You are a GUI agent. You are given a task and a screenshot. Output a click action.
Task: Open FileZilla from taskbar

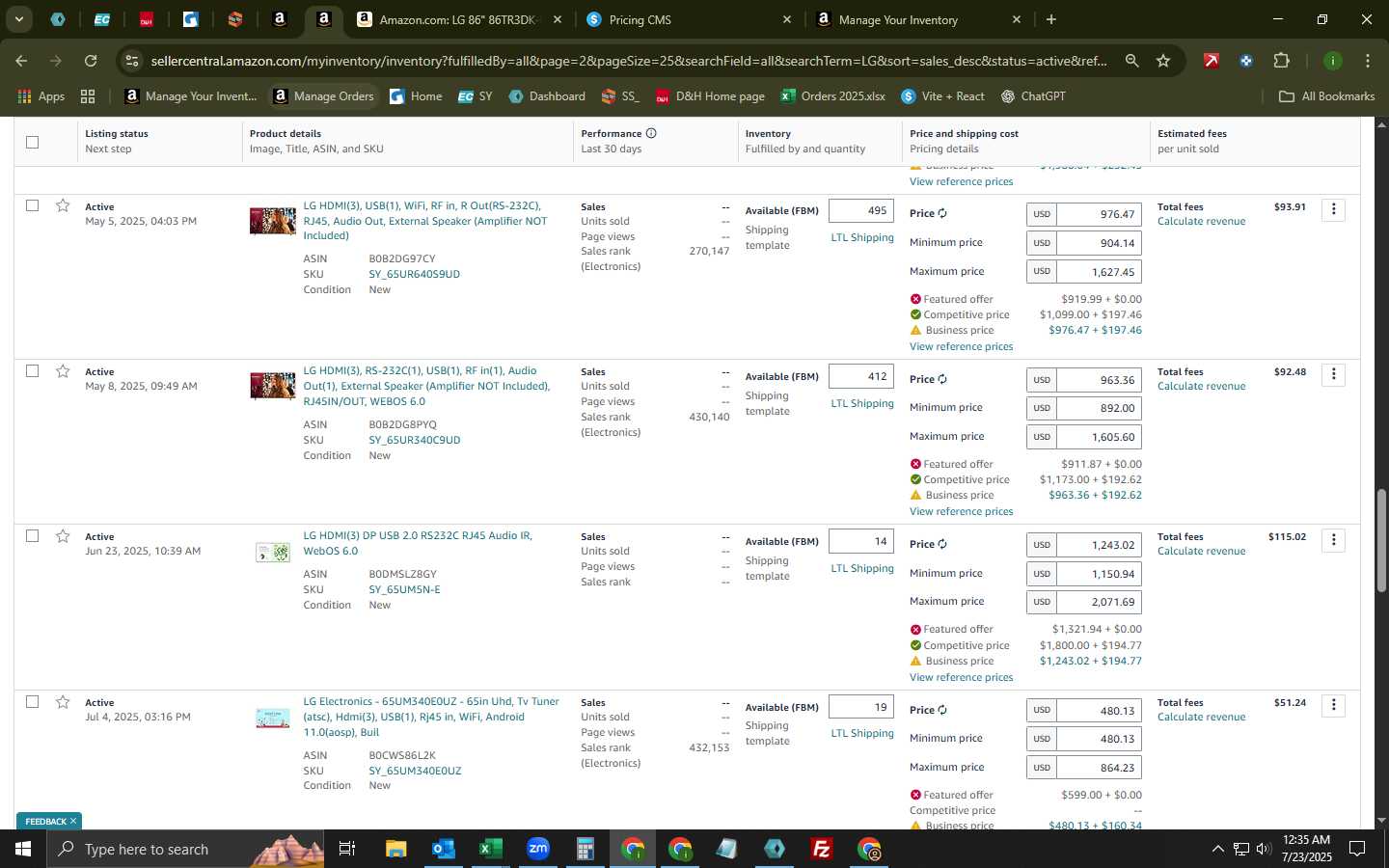click(822, 849)
